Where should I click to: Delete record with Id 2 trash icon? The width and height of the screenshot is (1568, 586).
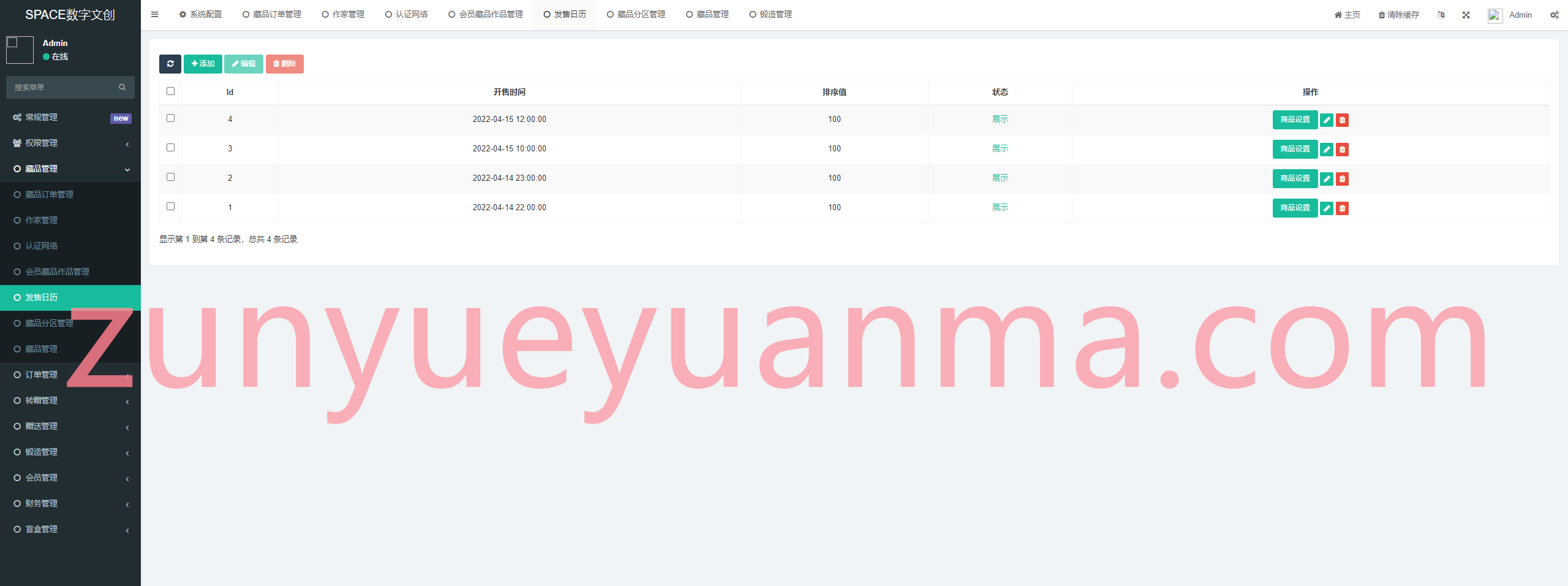point(1342,179)
